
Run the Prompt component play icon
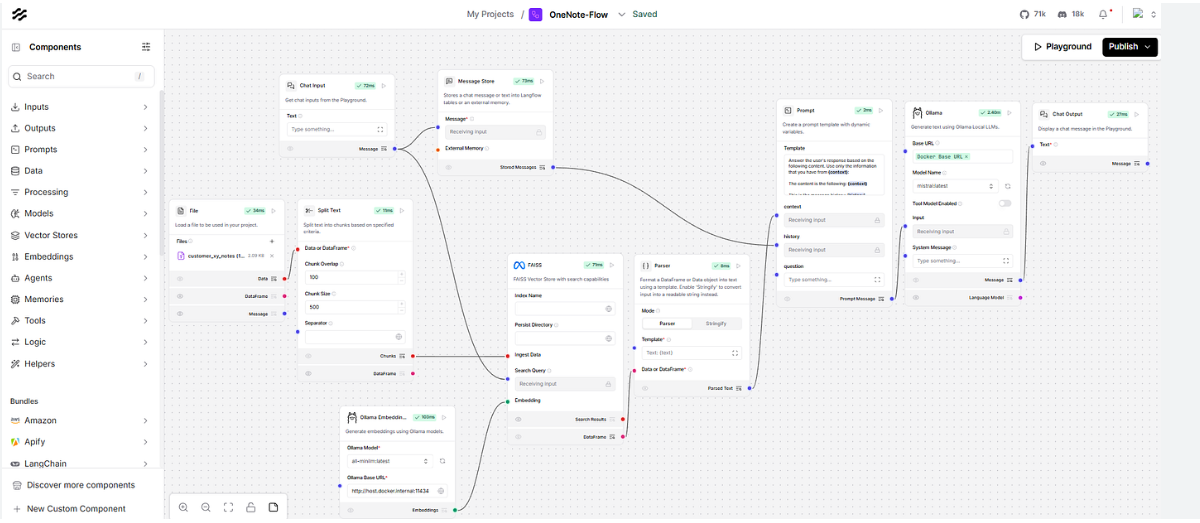(883, 110)
